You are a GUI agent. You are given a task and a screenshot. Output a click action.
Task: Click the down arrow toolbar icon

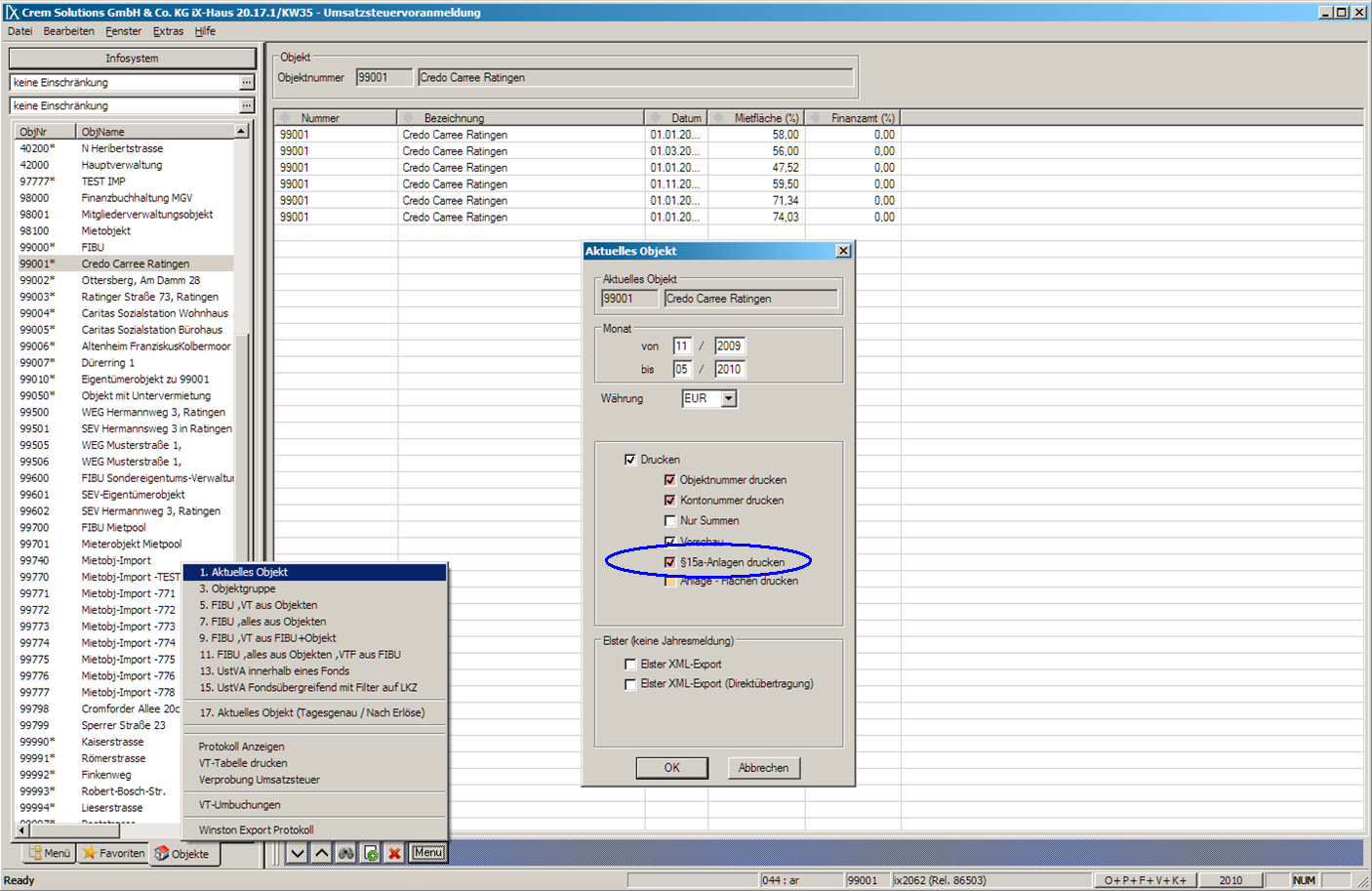tap(298, 853)
